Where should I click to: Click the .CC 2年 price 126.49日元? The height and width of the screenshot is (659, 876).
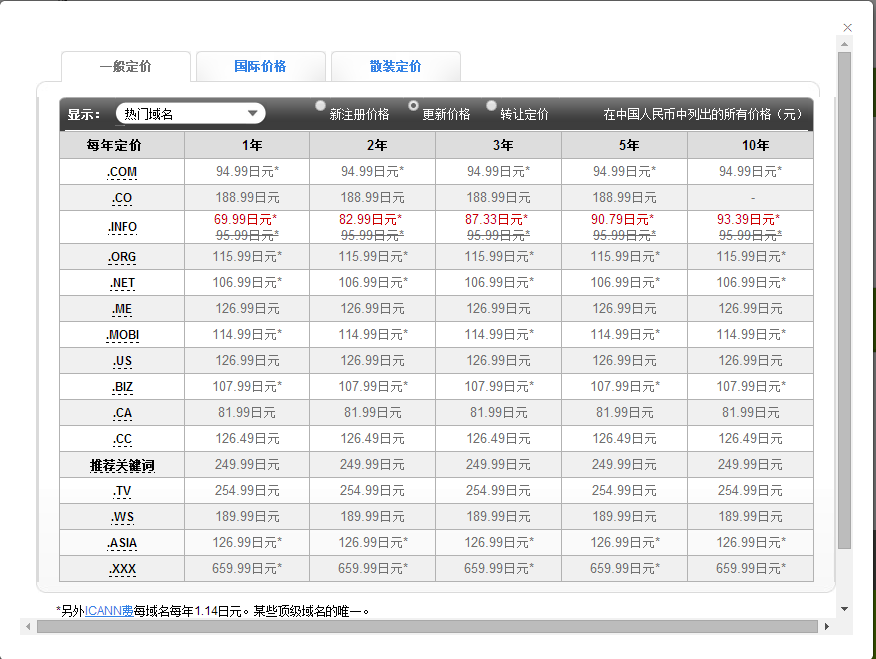pos(372,438)
